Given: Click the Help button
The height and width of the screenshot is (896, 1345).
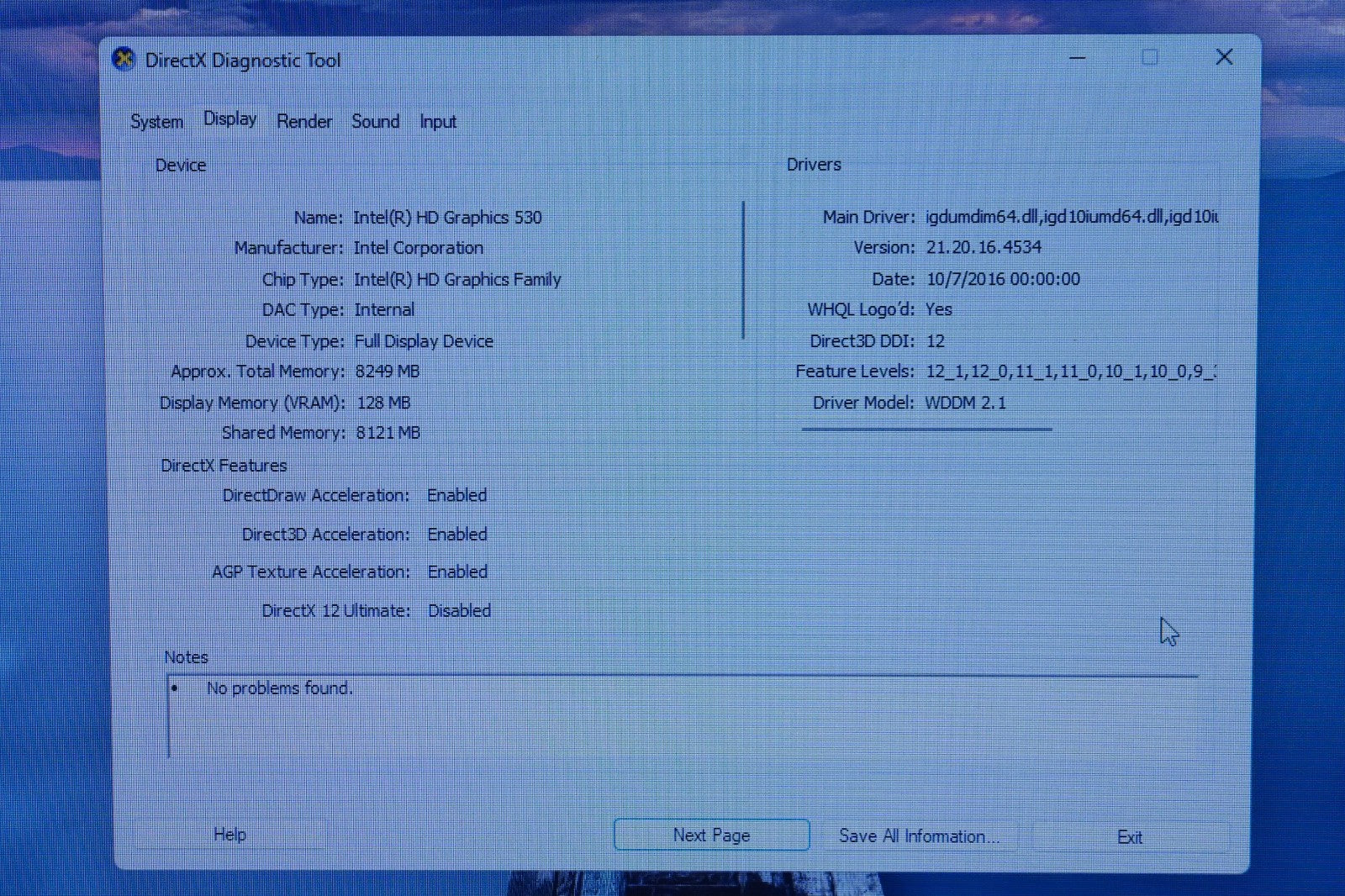Looking at the screenshot, I should 230,834.
